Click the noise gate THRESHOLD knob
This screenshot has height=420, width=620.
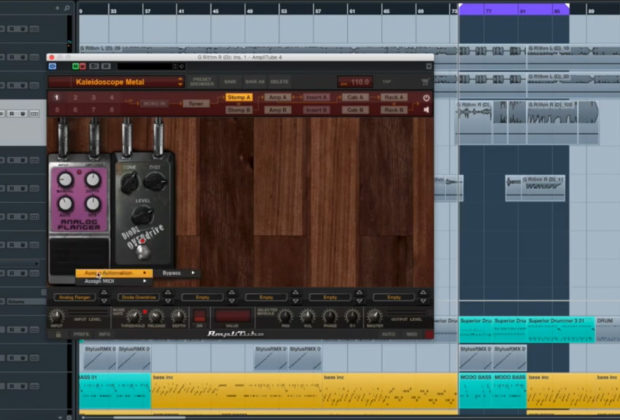pyautogui.click(x=134, y=316)
